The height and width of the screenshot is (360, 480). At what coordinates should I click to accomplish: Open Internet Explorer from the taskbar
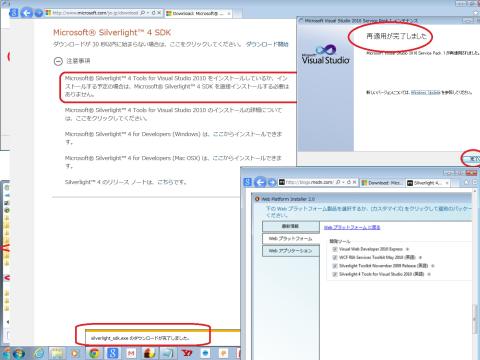click(39, 353)
